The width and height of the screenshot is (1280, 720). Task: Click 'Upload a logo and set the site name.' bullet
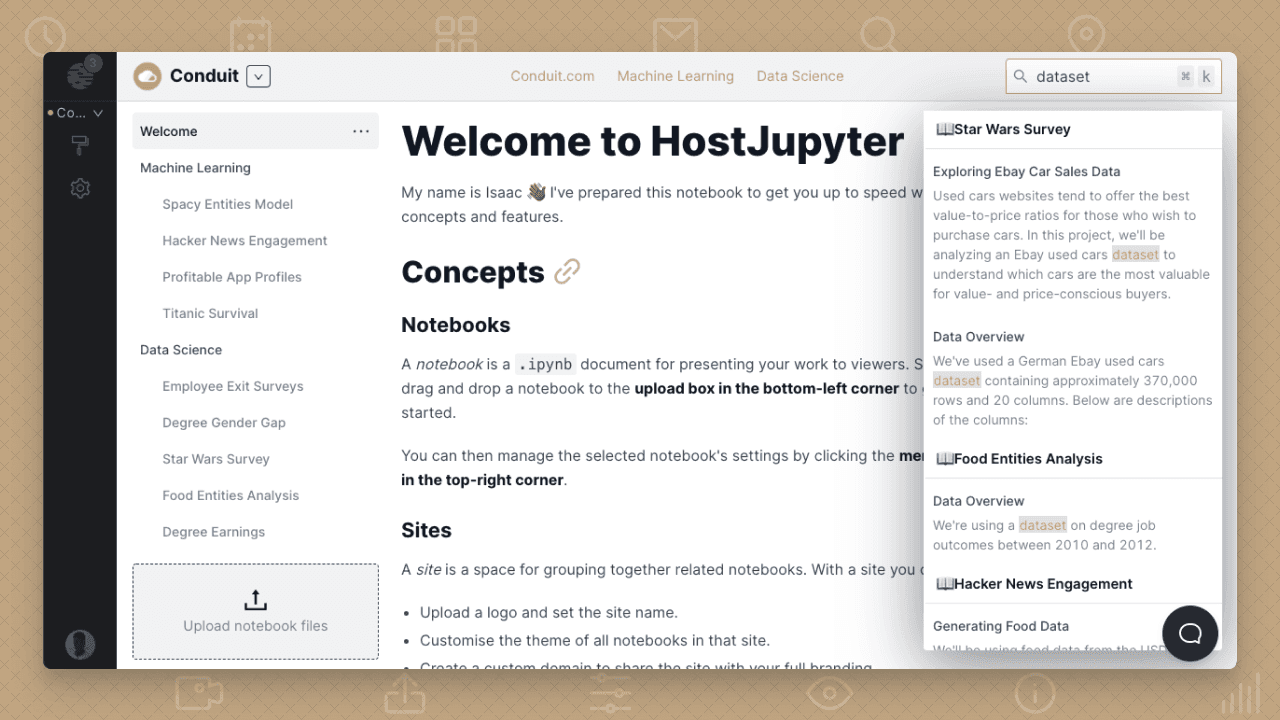click(x=549, y=612)
